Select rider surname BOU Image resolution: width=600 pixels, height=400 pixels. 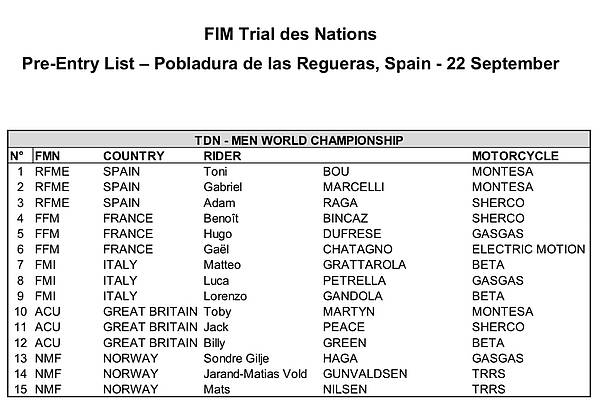coord(336,171)
